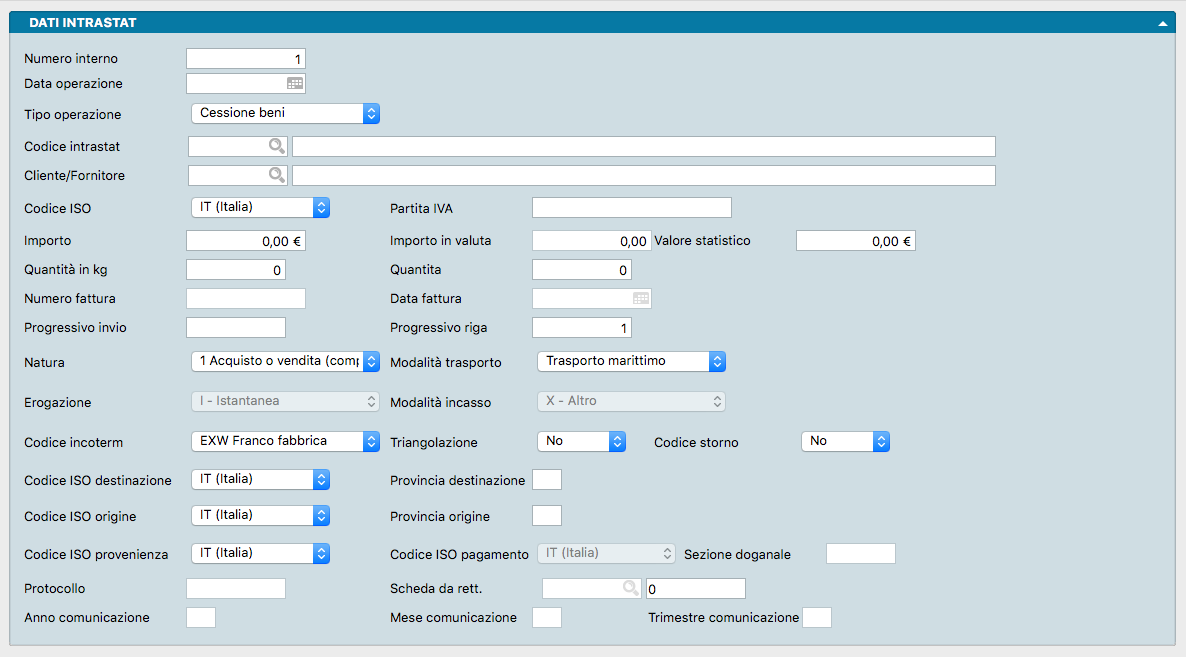Change the Codice storno option

pyautogui.click(x=845, y=441)
